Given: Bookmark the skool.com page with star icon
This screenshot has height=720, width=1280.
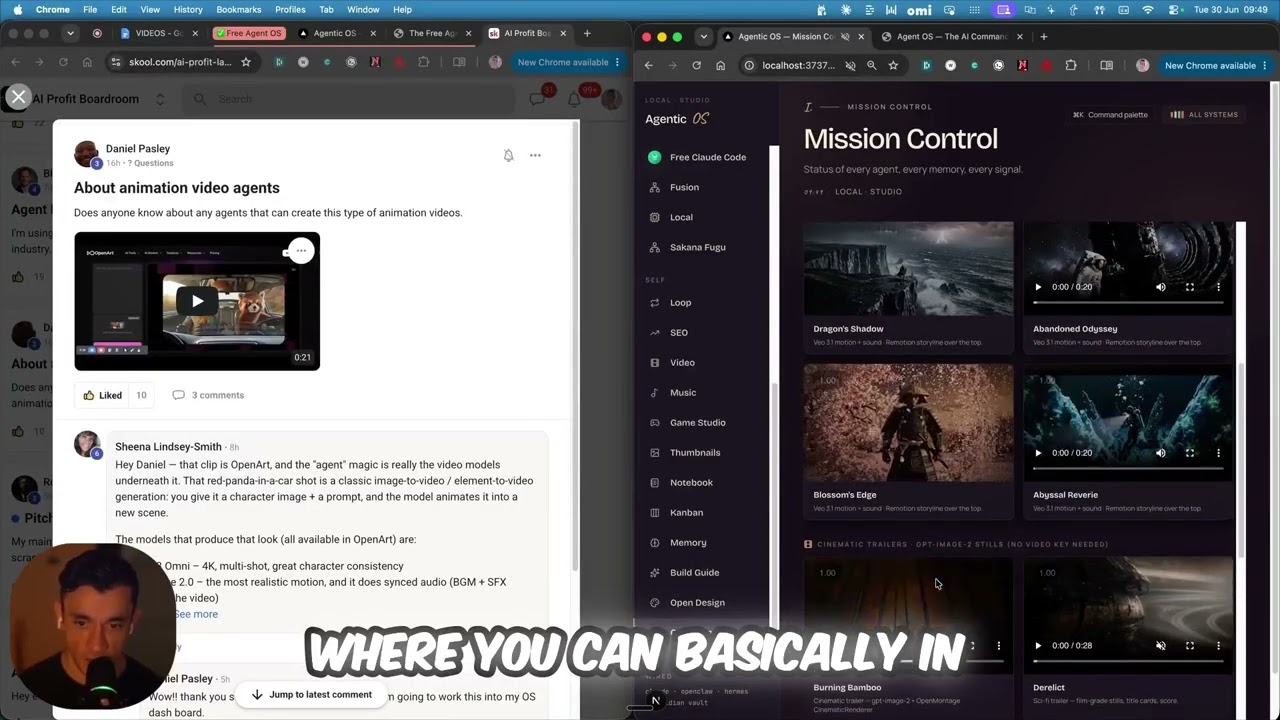Looking at the screenshot, I should tap(245, 62).
